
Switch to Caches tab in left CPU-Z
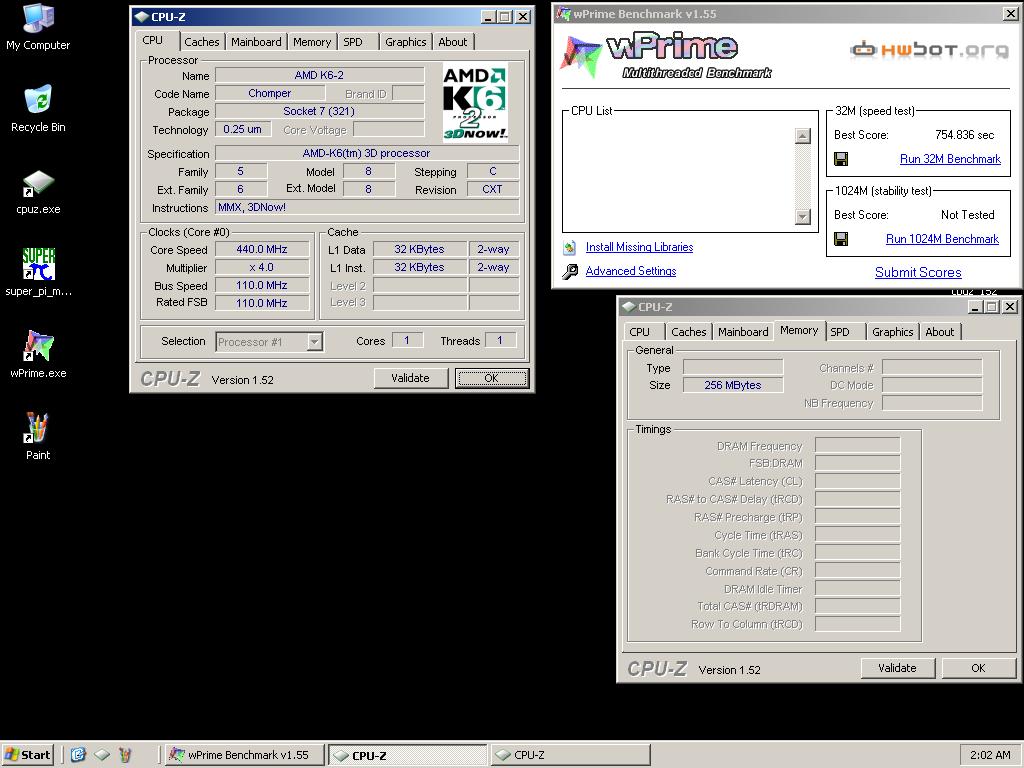coord(202,42)
